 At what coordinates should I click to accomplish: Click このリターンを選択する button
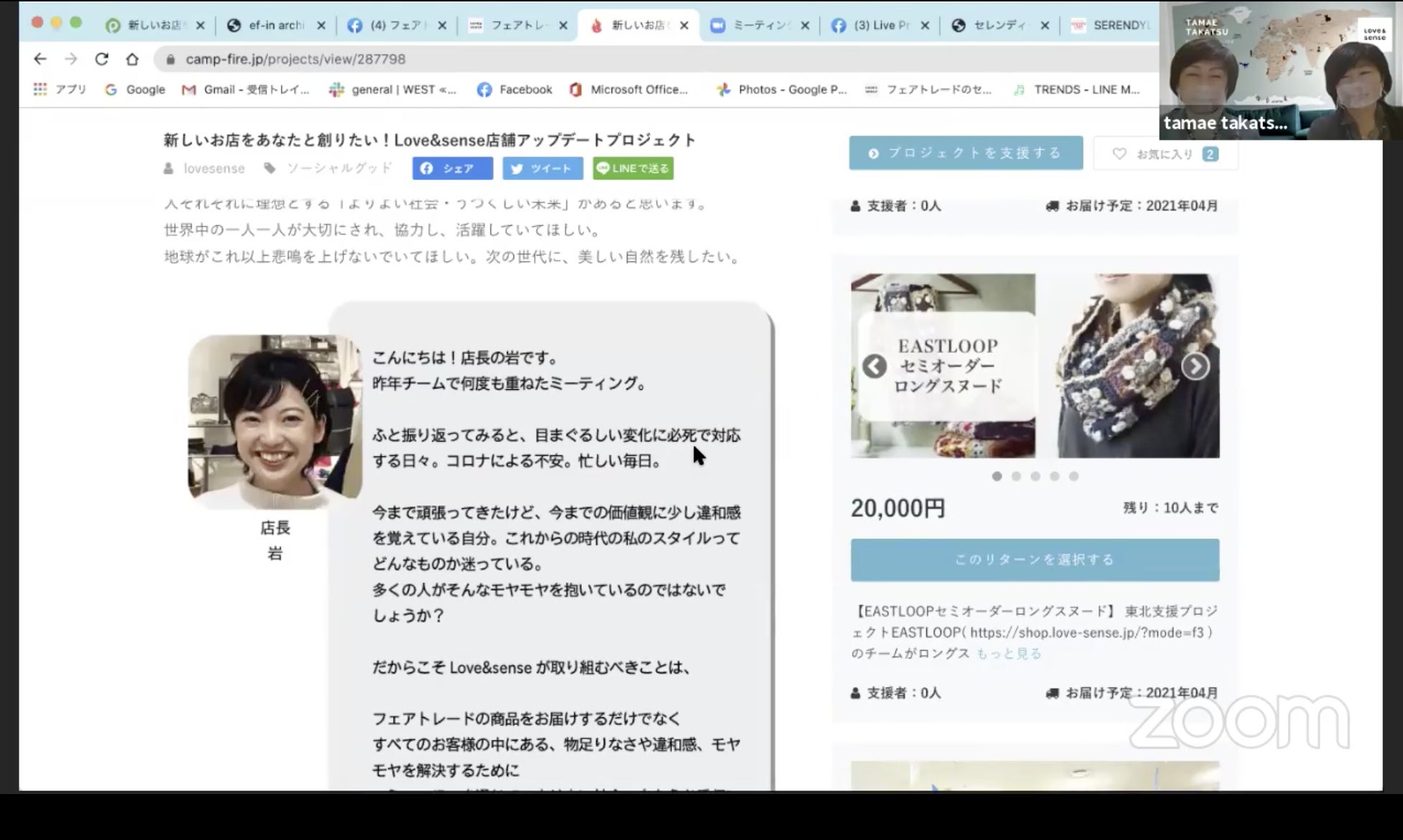pos(1035,559)
